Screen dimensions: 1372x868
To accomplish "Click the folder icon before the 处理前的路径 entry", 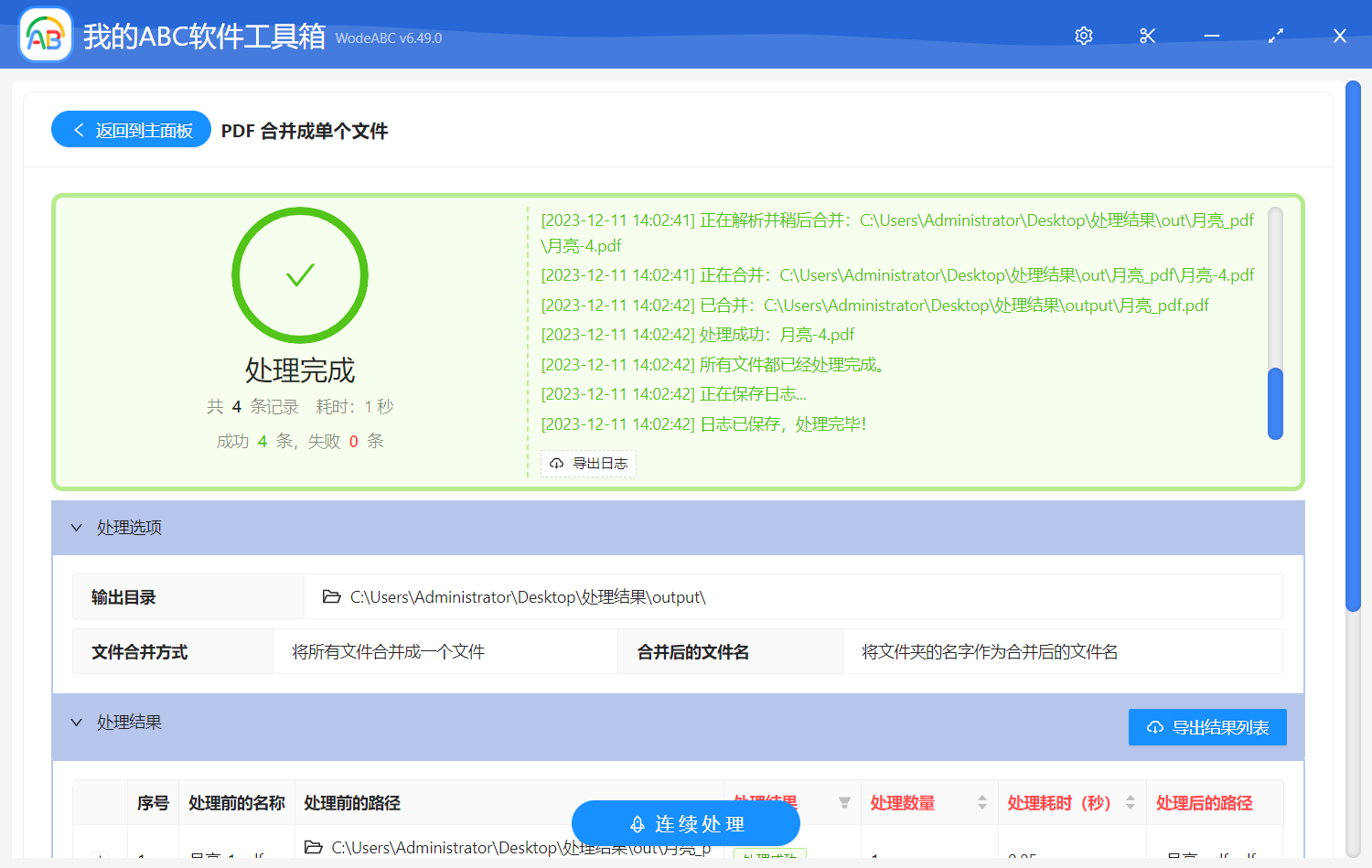I will (315, 848).
